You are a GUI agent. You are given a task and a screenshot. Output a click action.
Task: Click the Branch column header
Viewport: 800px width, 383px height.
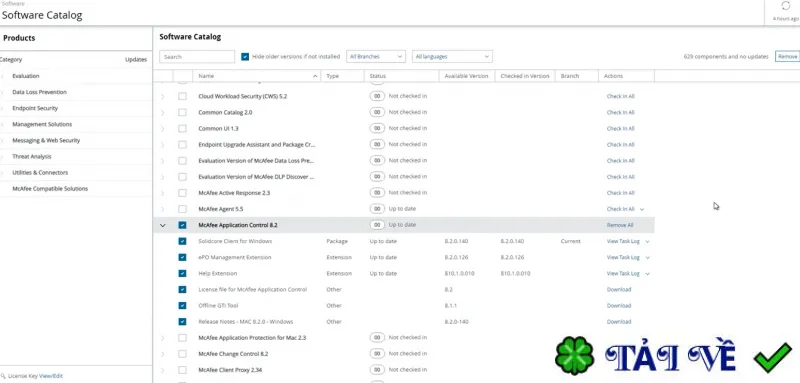tap(570, 76)
